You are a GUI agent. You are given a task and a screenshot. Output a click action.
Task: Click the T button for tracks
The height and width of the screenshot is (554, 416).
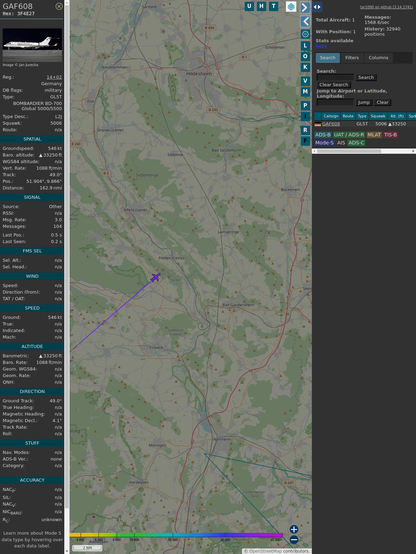(273, 6)
